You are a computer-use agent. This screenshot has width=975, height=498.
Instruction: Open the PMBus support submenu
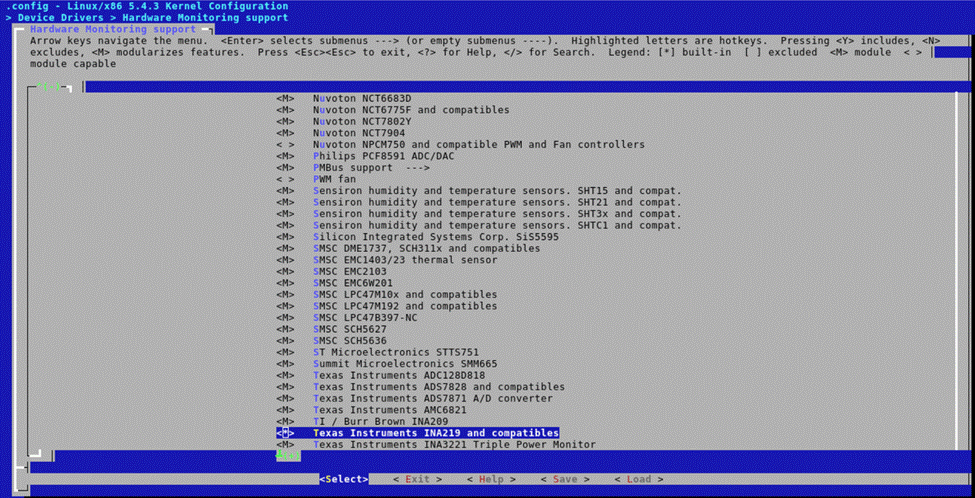[x=371, y=167]
